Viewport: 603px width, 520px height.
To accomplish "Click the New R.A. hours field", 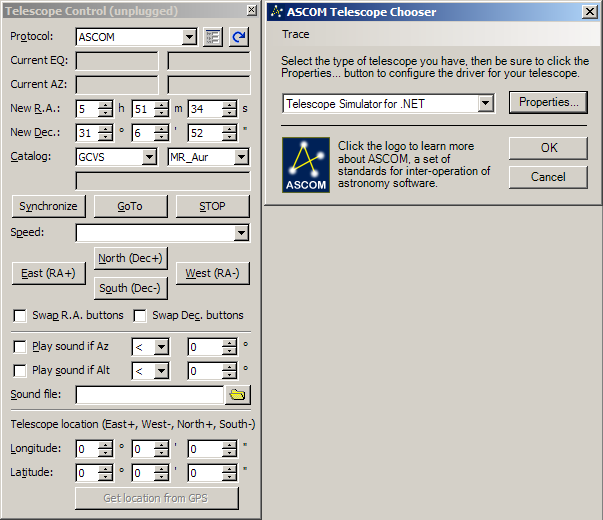I will tap(88, 109).
